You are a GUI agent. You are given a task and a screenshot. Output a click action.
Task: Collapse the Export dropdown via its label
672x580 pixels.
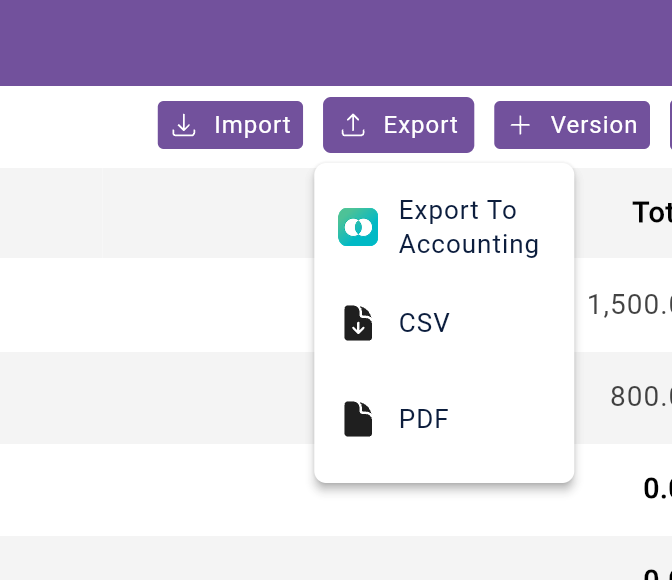[x=420, y=125]
